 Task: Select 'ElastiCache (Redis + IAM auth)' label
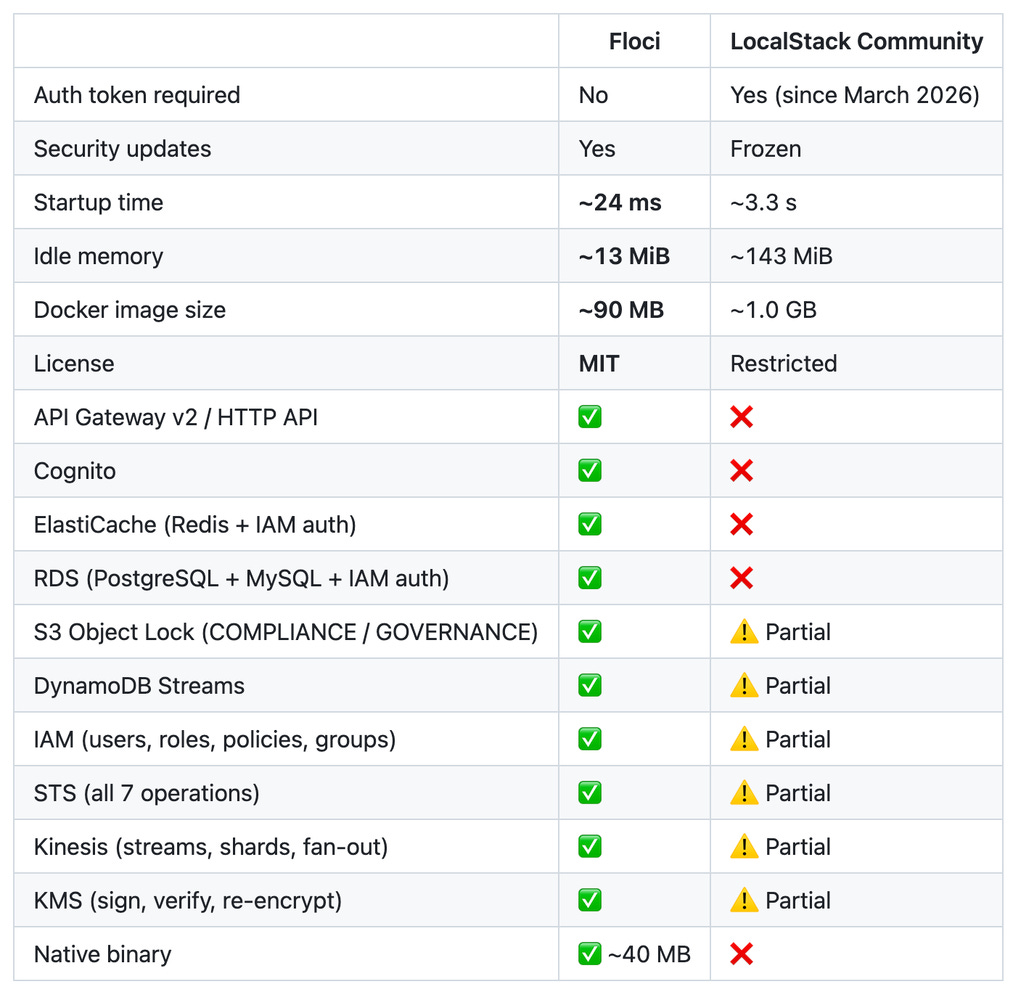point(195,524)
